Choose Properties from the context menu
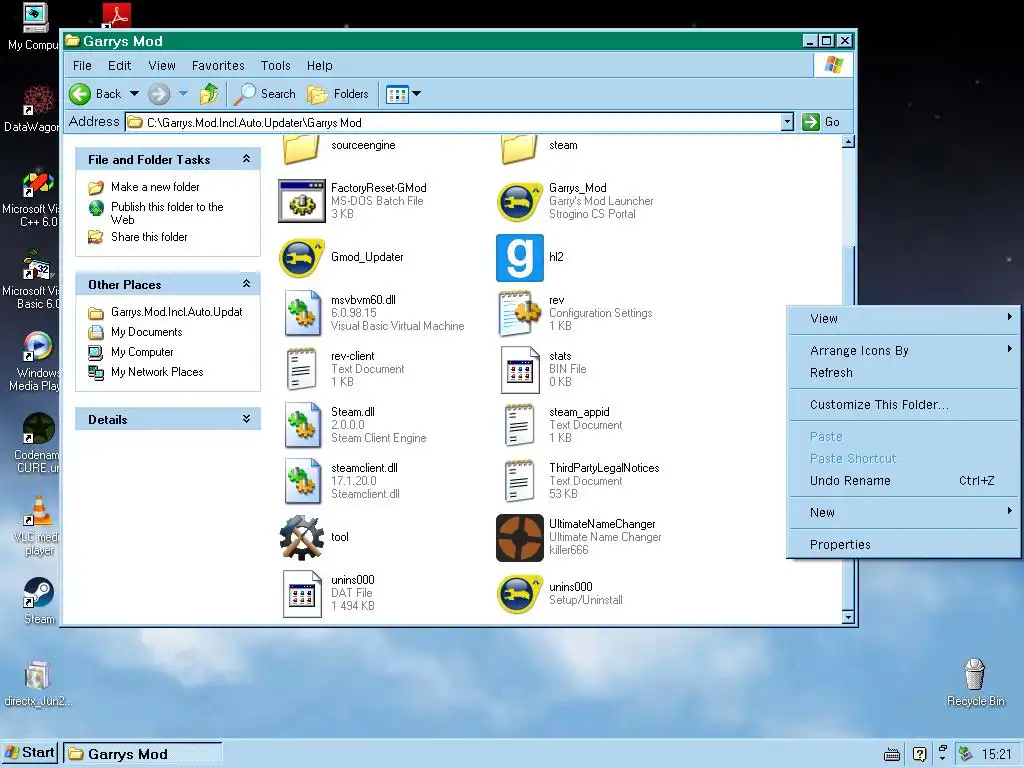Viewport: 1024px width, 768px height. pos(904,545)
